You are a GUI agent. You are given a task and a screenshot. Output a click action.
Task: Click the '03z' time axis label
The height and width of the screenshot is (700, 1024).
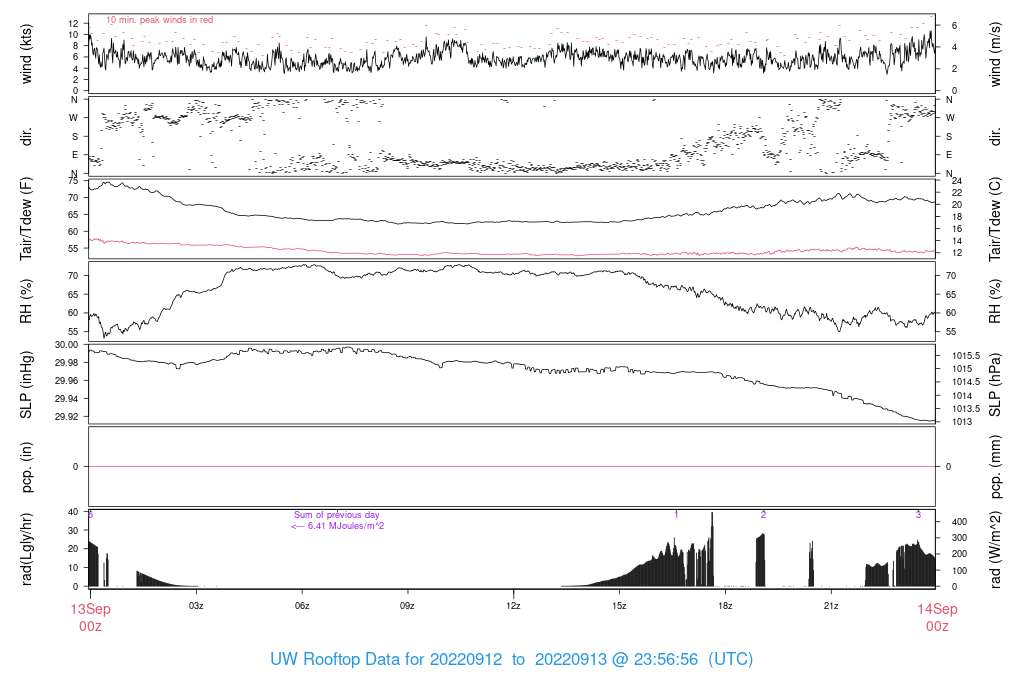point(196,606)
